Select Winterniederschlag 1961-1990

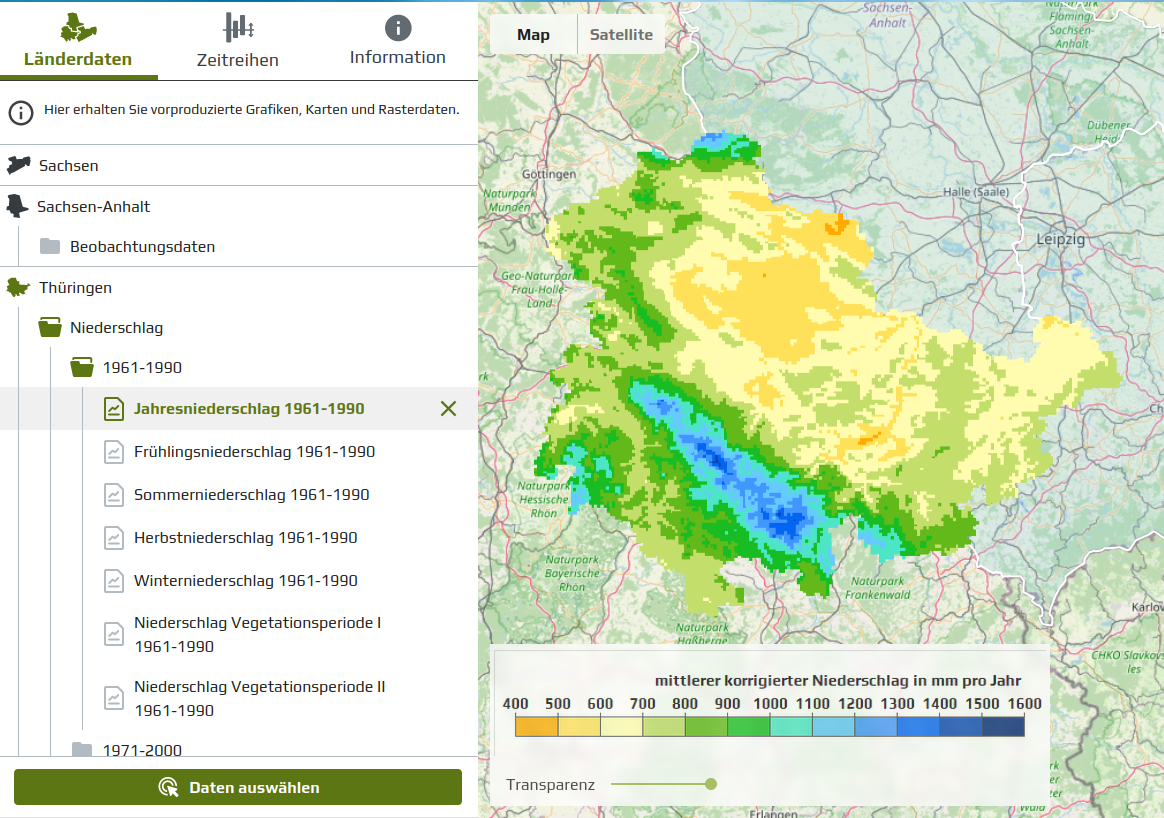245,580
